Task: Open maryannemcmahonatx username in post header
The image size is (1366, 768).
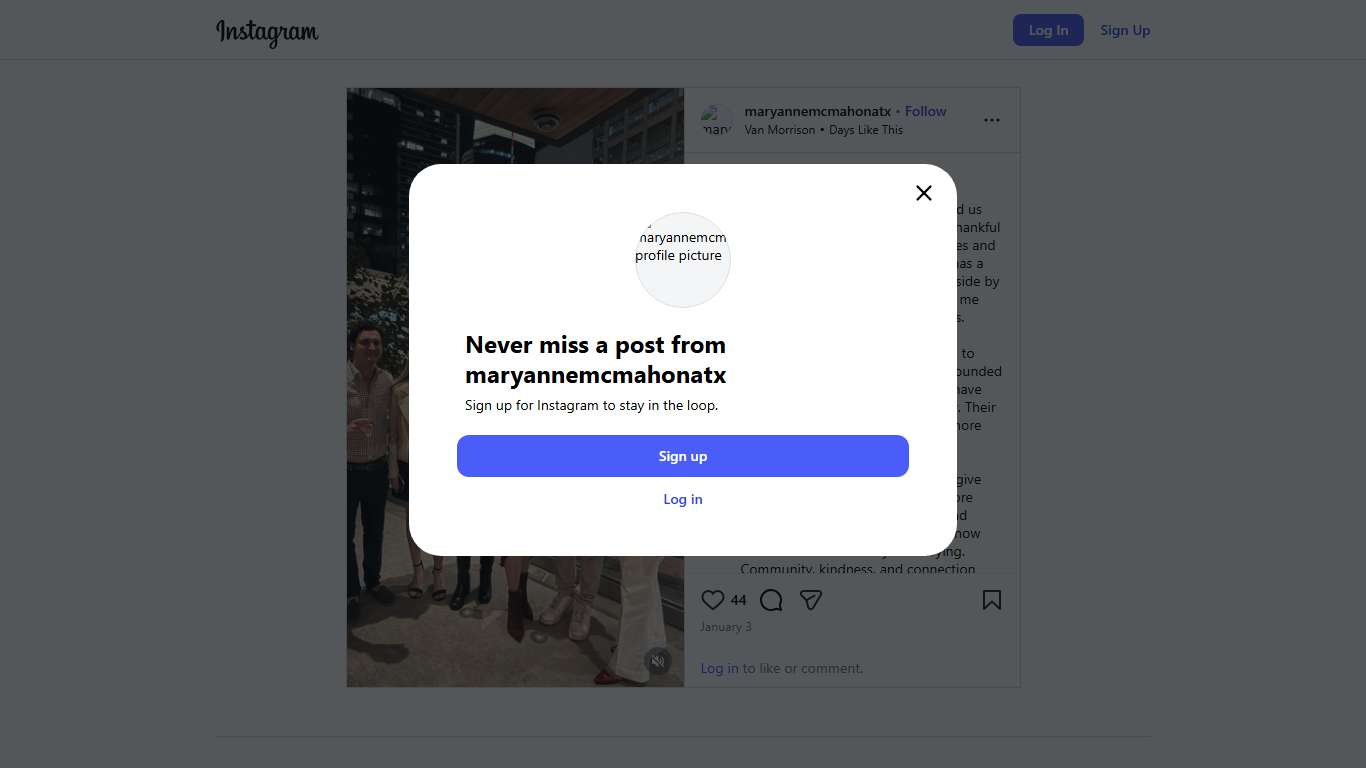Action: pyautogui.click(x=818, y=111)
